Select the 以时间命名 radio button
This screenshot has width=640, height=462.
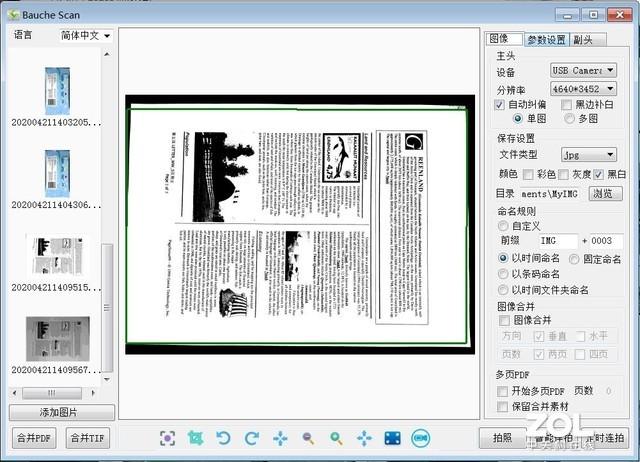pyautogui.click(x=503, y=258)
